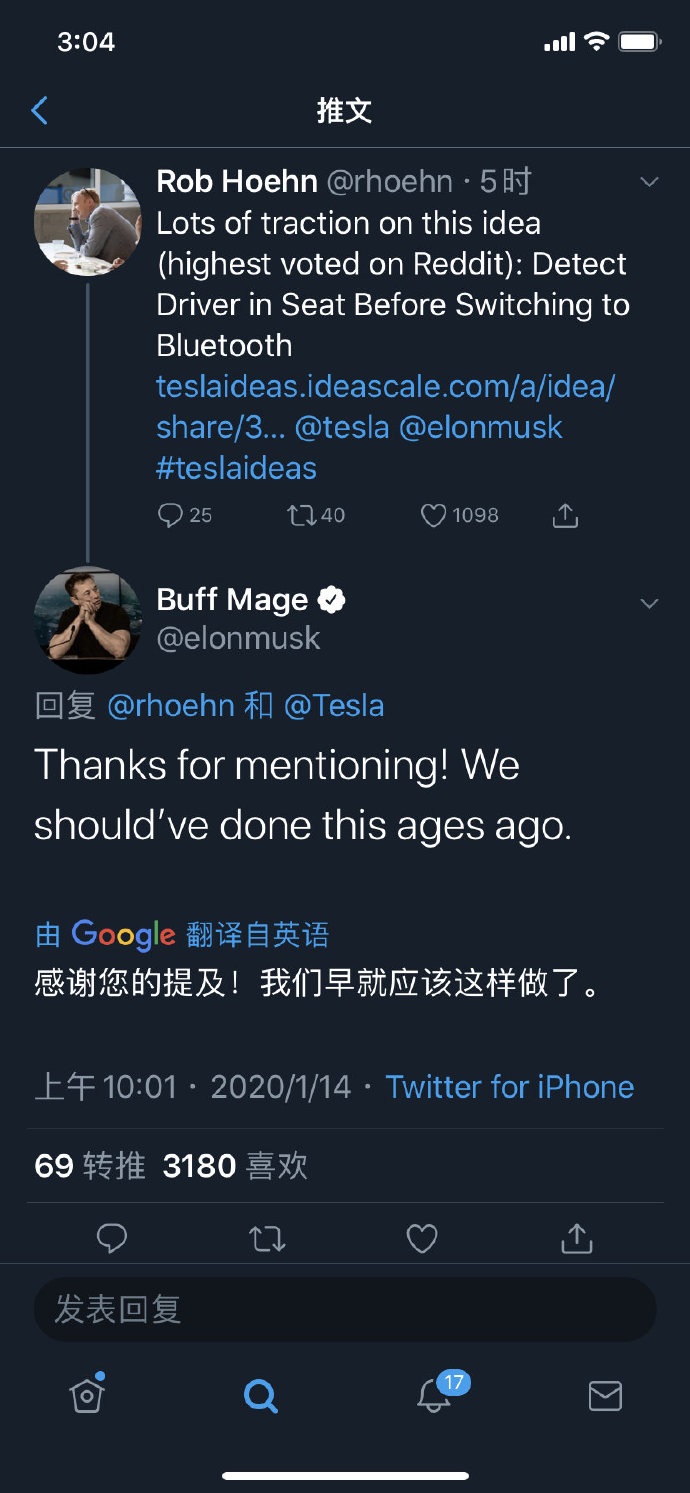Tap the back arrow icon
This screenshot has height=1493, width=690.
click(40, 110)
